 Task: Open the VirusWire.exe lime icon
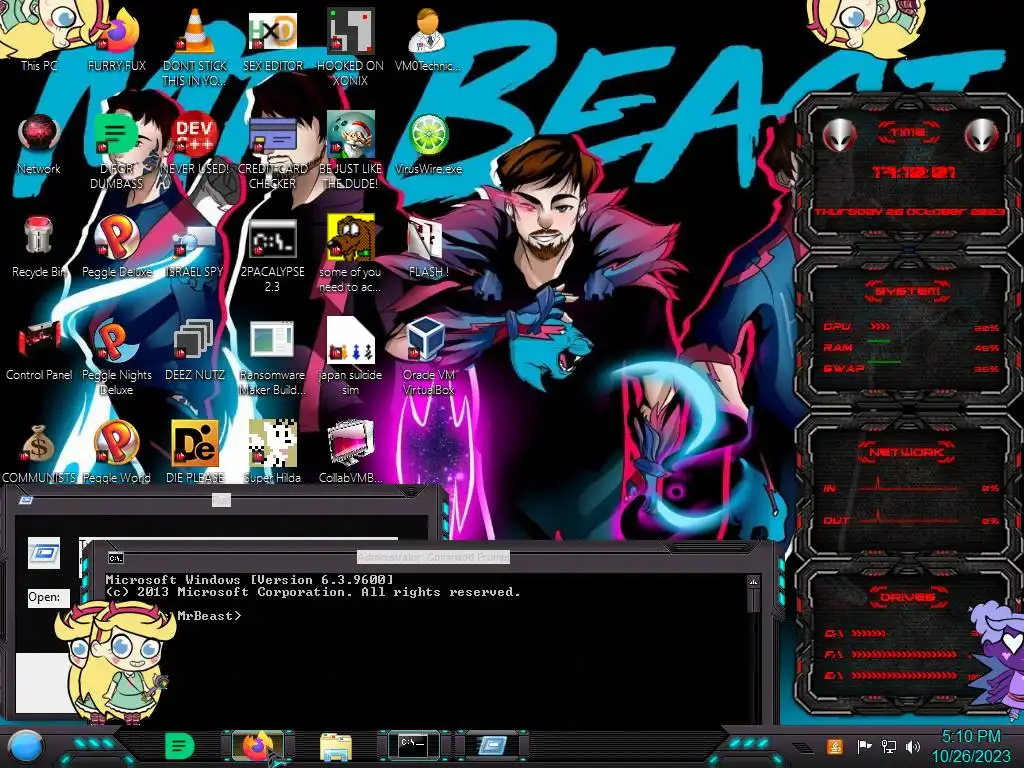(x=428, y=144)
